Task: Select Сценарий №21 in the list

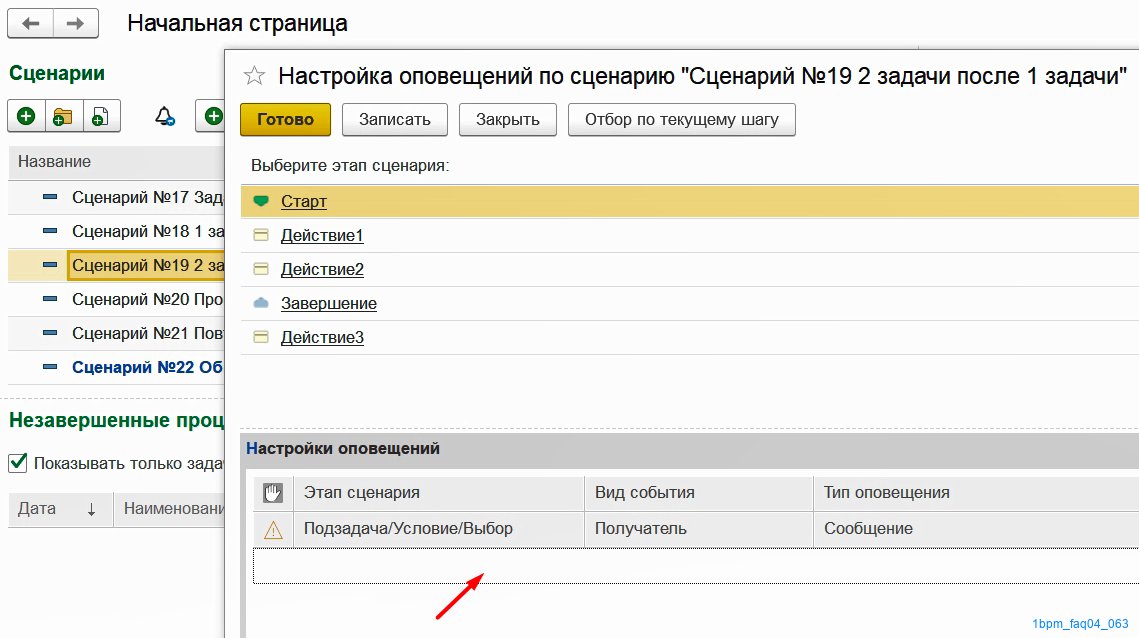Action: coord(147,333)
